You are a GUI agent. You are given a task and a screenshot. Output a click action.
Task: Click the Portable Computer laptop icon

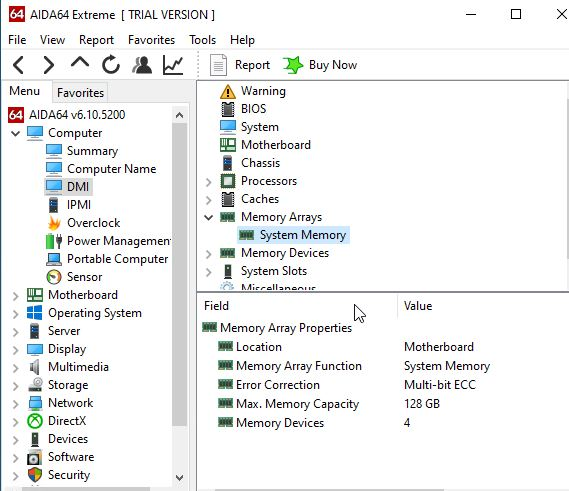click(x=54, y=259)
